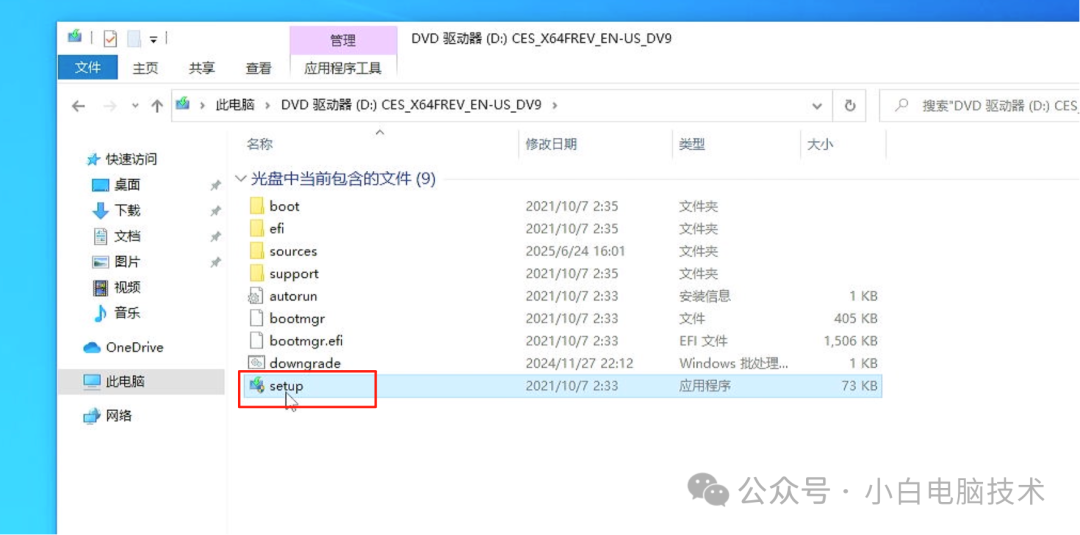Select the support folder icon
The width and height of the screenshot is (1080, 535).
256,273
